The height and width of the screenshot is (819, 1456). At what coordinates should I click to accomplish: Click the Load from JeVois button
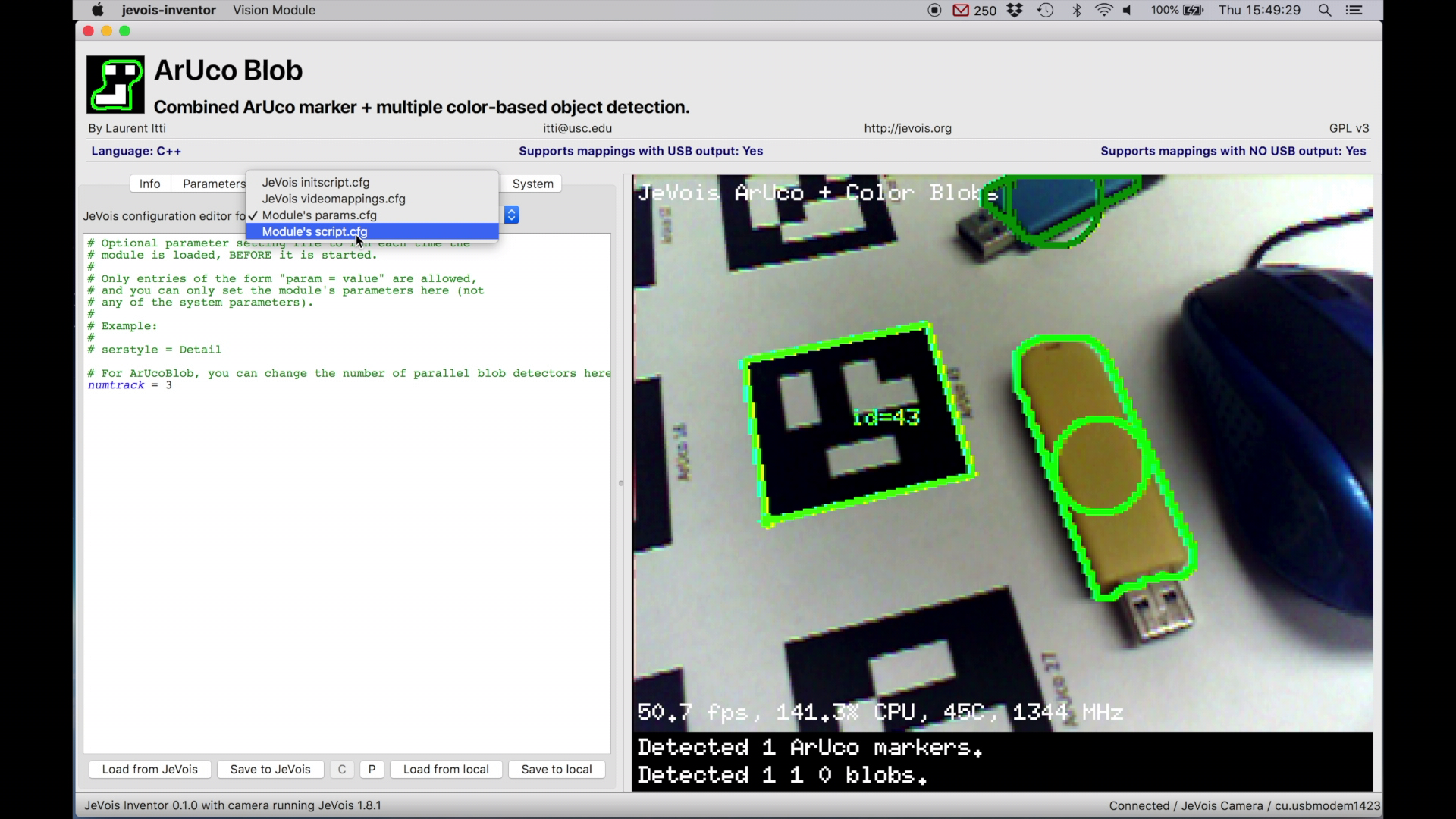pyautogui.click(x=150, y=769)
